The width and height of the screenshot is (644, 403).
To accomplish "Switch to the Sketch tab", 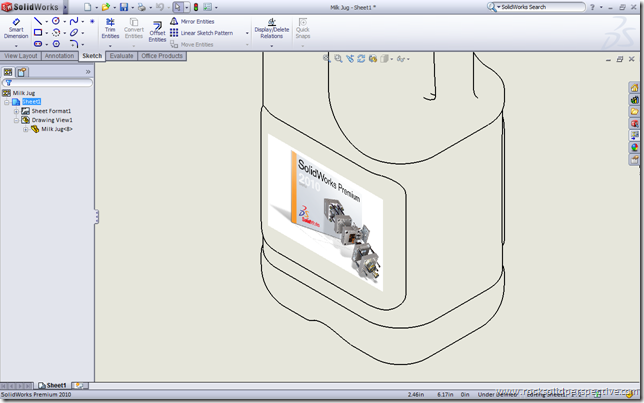I will click(x=92, y=56).
